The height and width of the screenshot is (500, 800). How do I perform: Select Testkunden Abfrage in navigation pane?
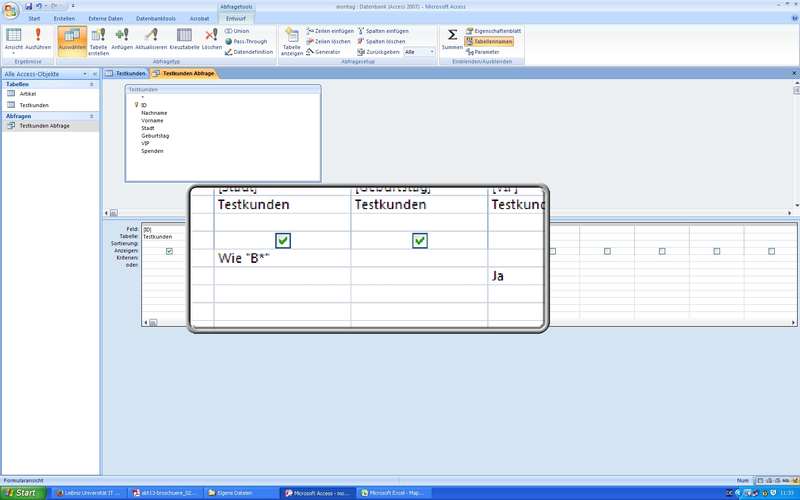[44, 126]
